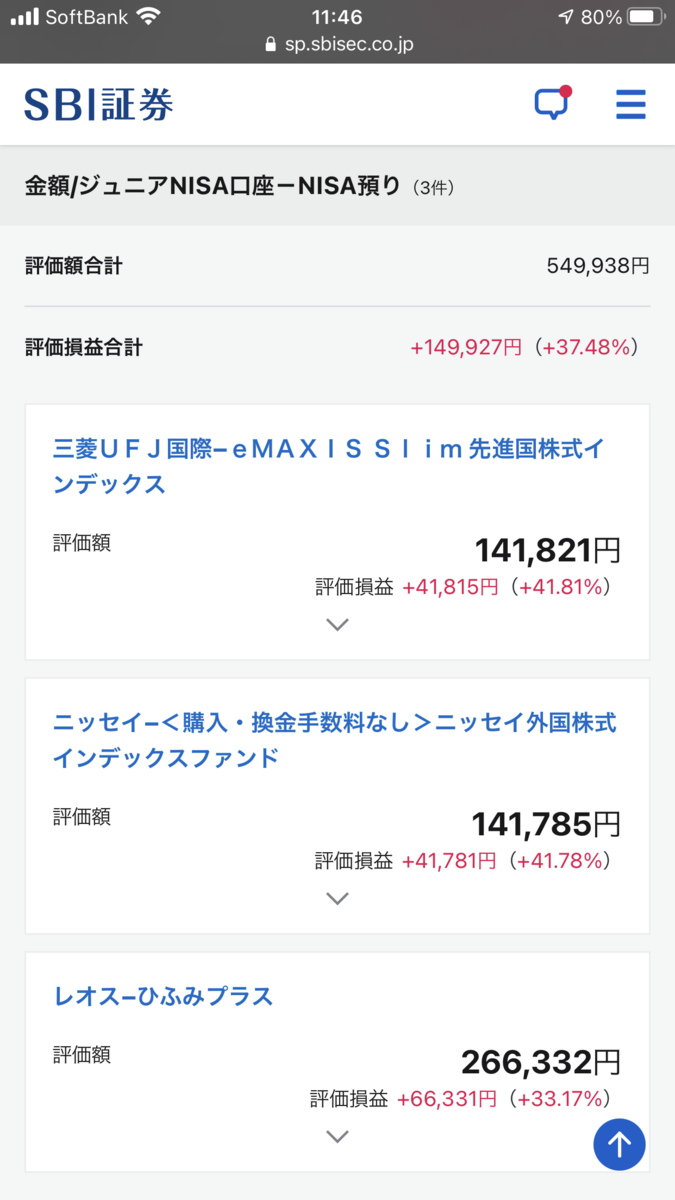Tap the scroll-to-top arrow button

click(x=620, y=1144)
